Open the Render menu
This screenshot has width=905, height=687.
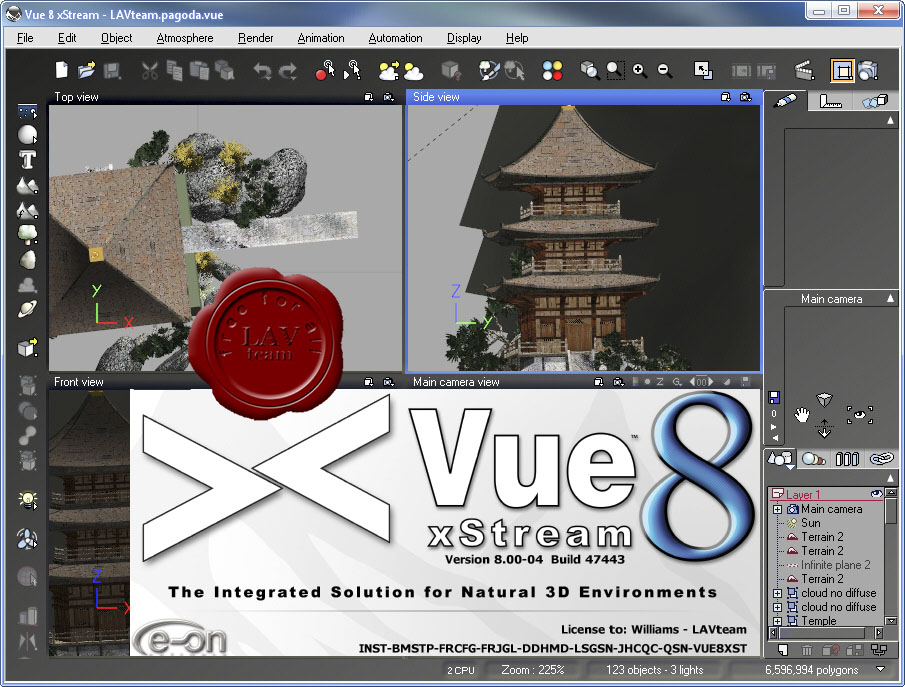(256, 38)
